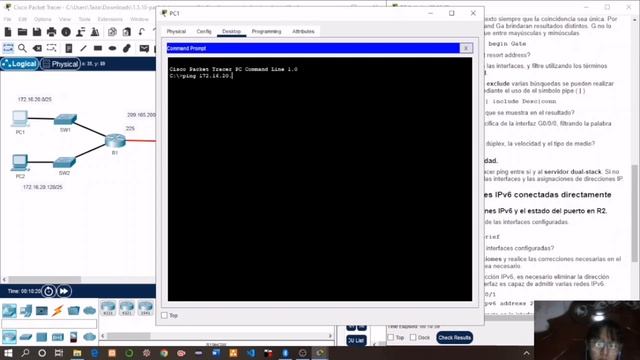
Task: Click the New file toolbar icon
Action: click(8, 32)
